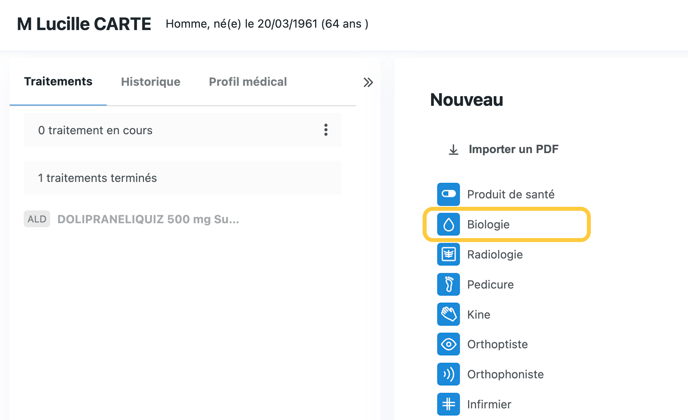Select the Traitements tab
The height and width of the screenshot is (420, 688).
click(58, 82)
